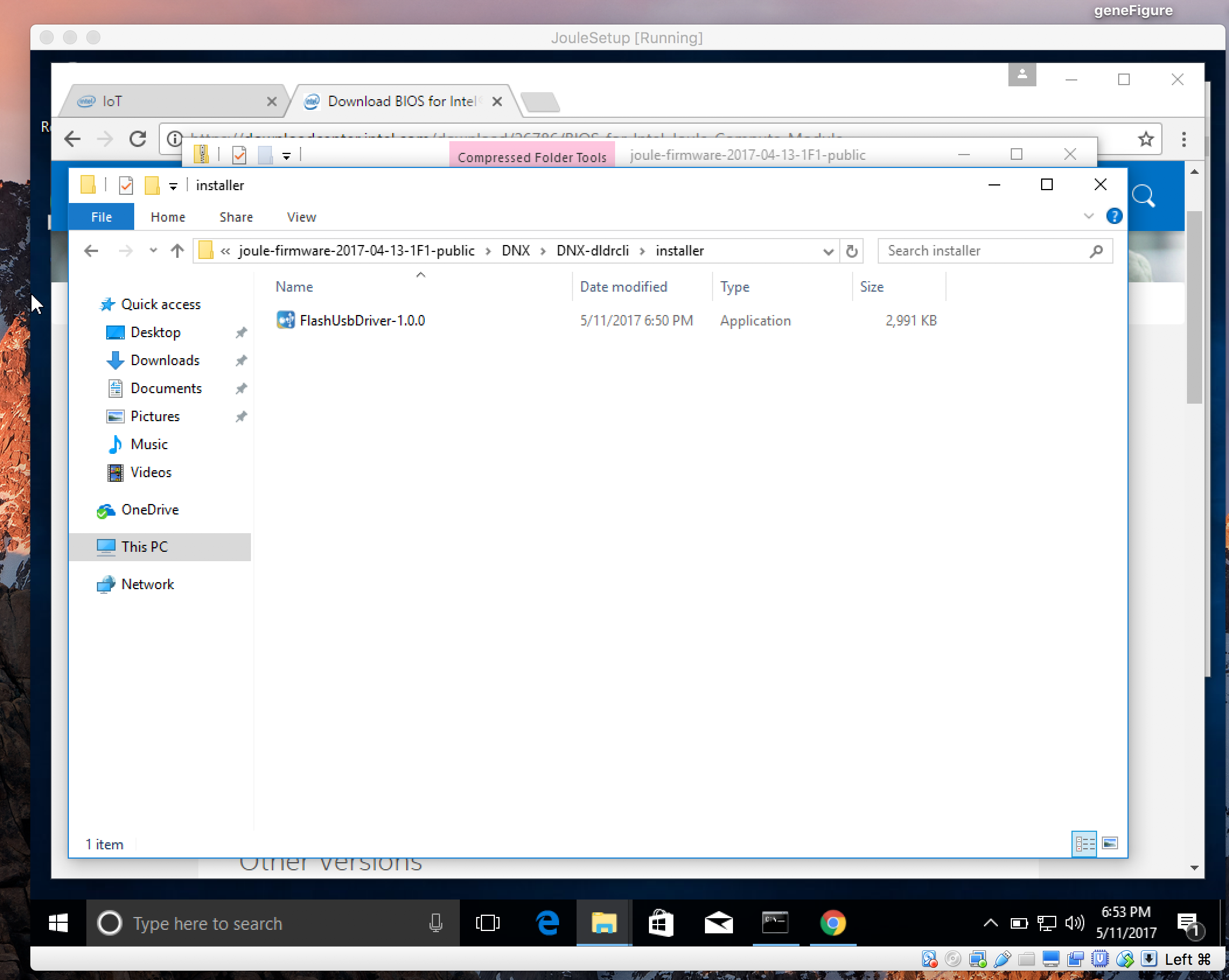Open FlashUsbDriver-1.0.0 application file
This screenshot has width=1229, height=980.
point(362,320)
